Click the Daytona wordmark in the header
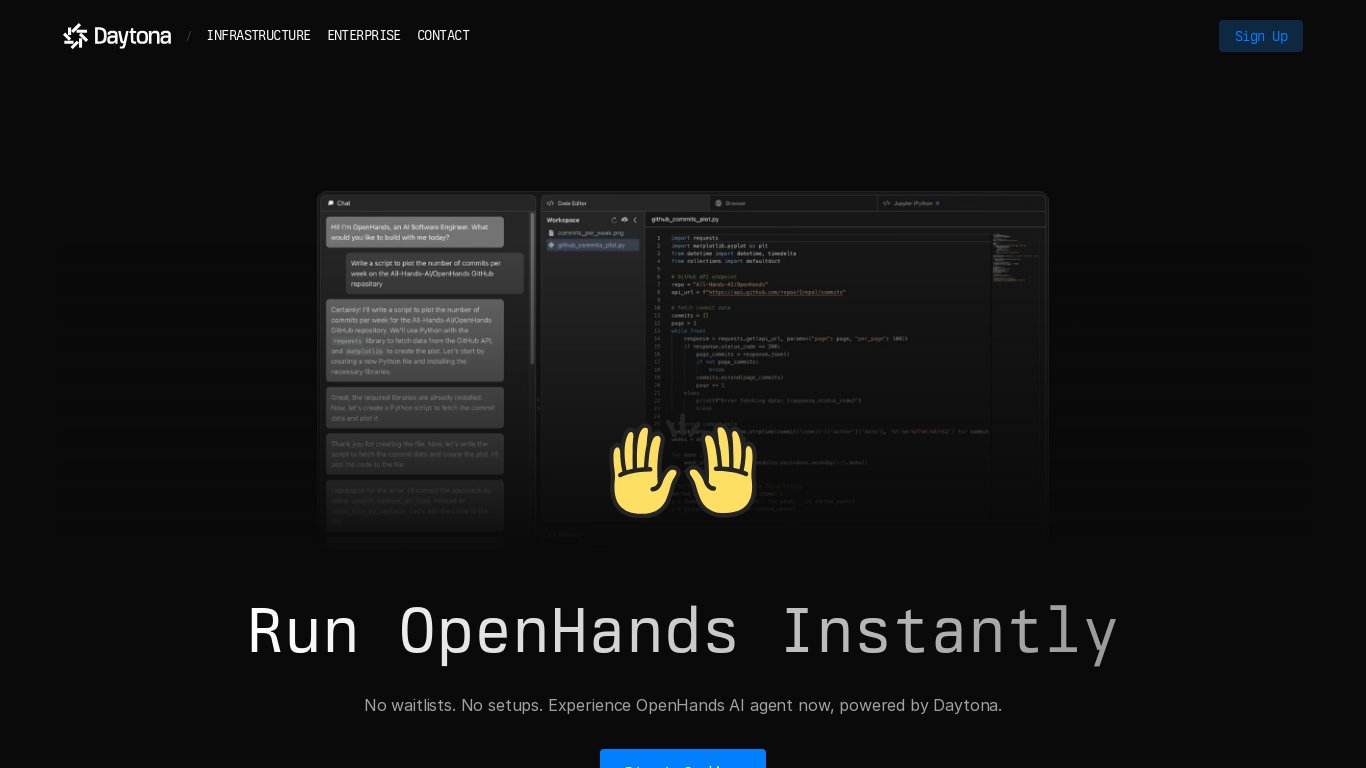1366x768 pixels. click(x=133, y=37)
